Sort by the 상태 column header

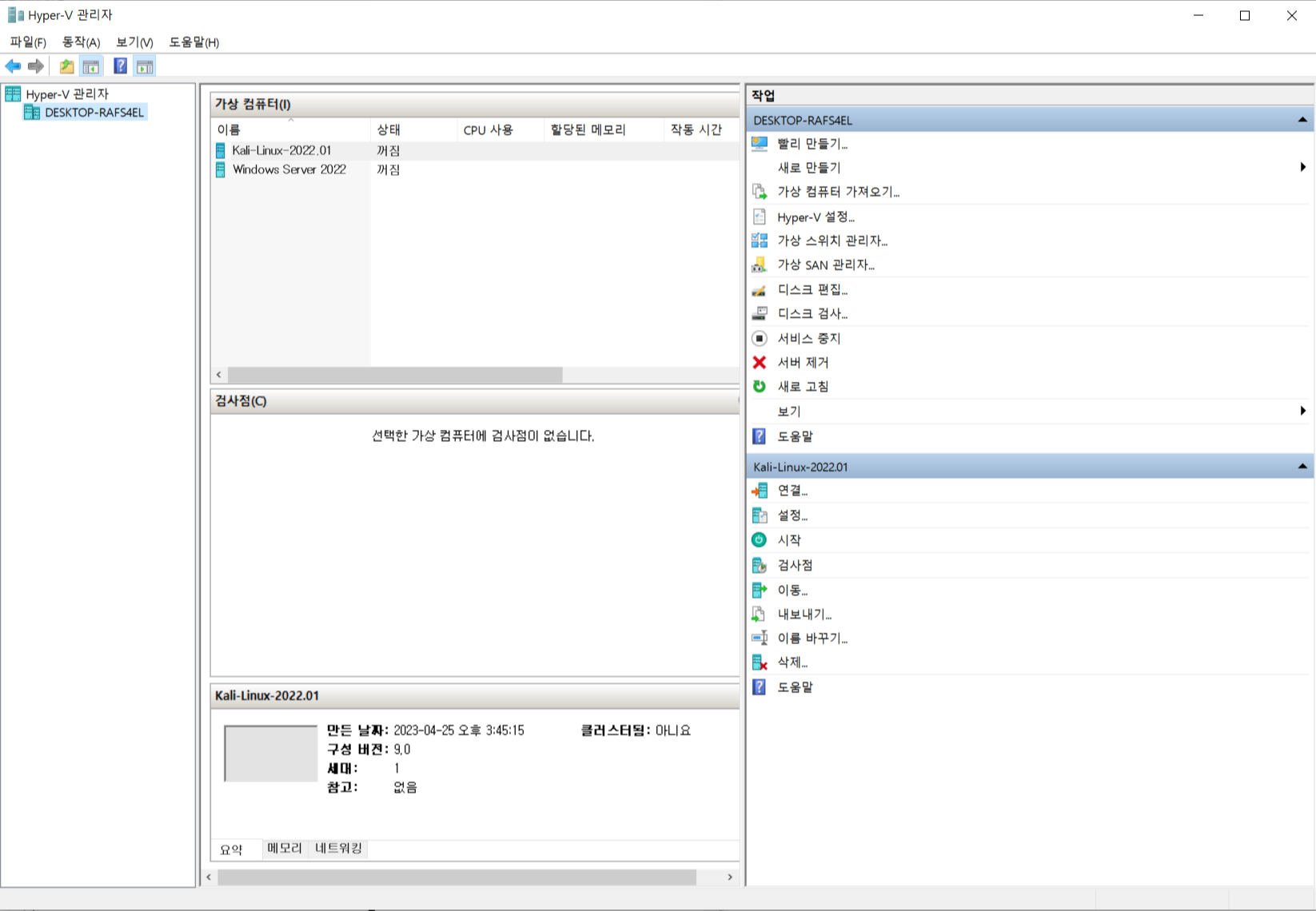(413, 129)
